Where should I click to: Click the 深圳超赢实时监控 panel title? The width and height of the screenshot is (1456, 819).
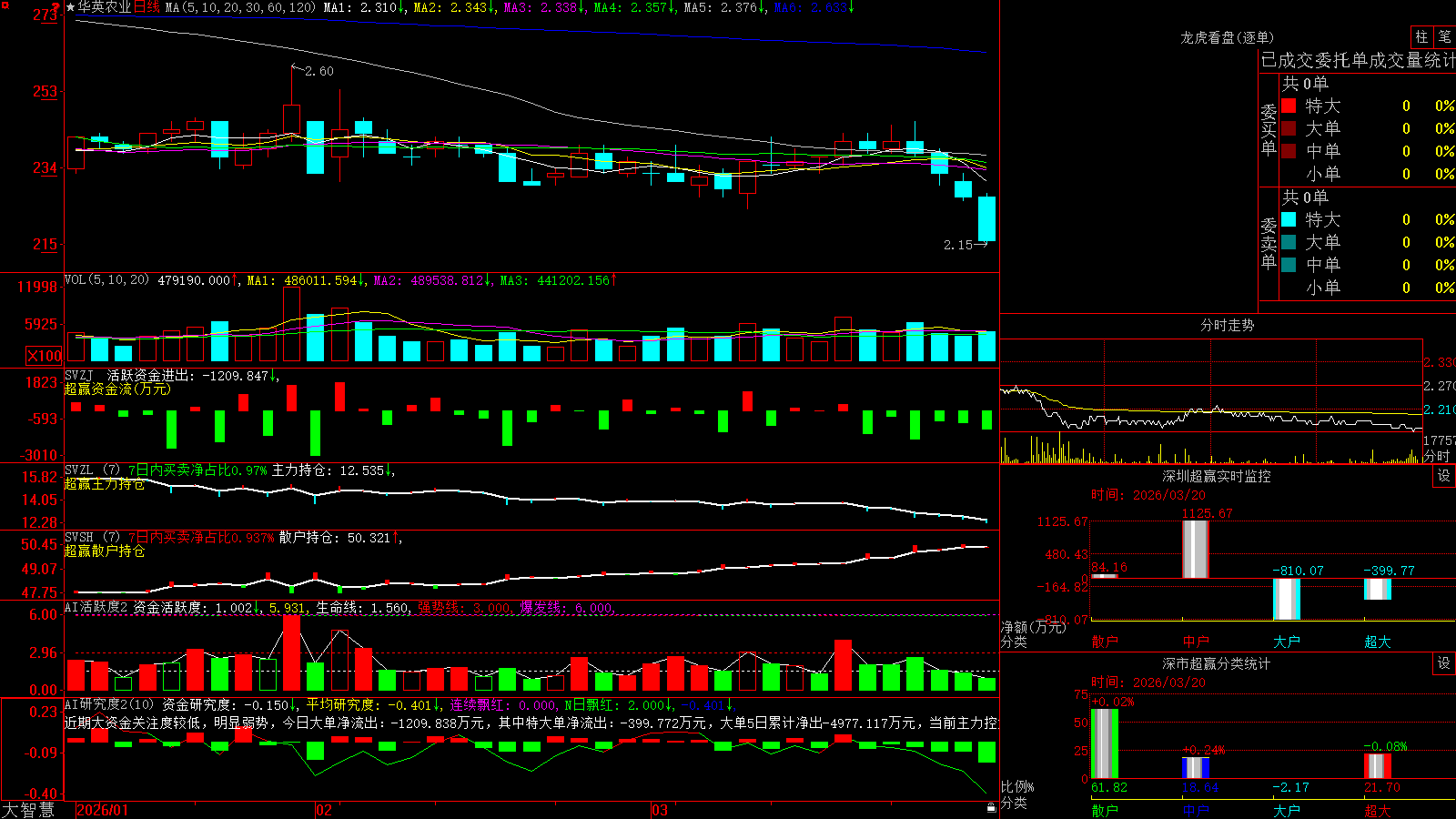[1216, 476]
